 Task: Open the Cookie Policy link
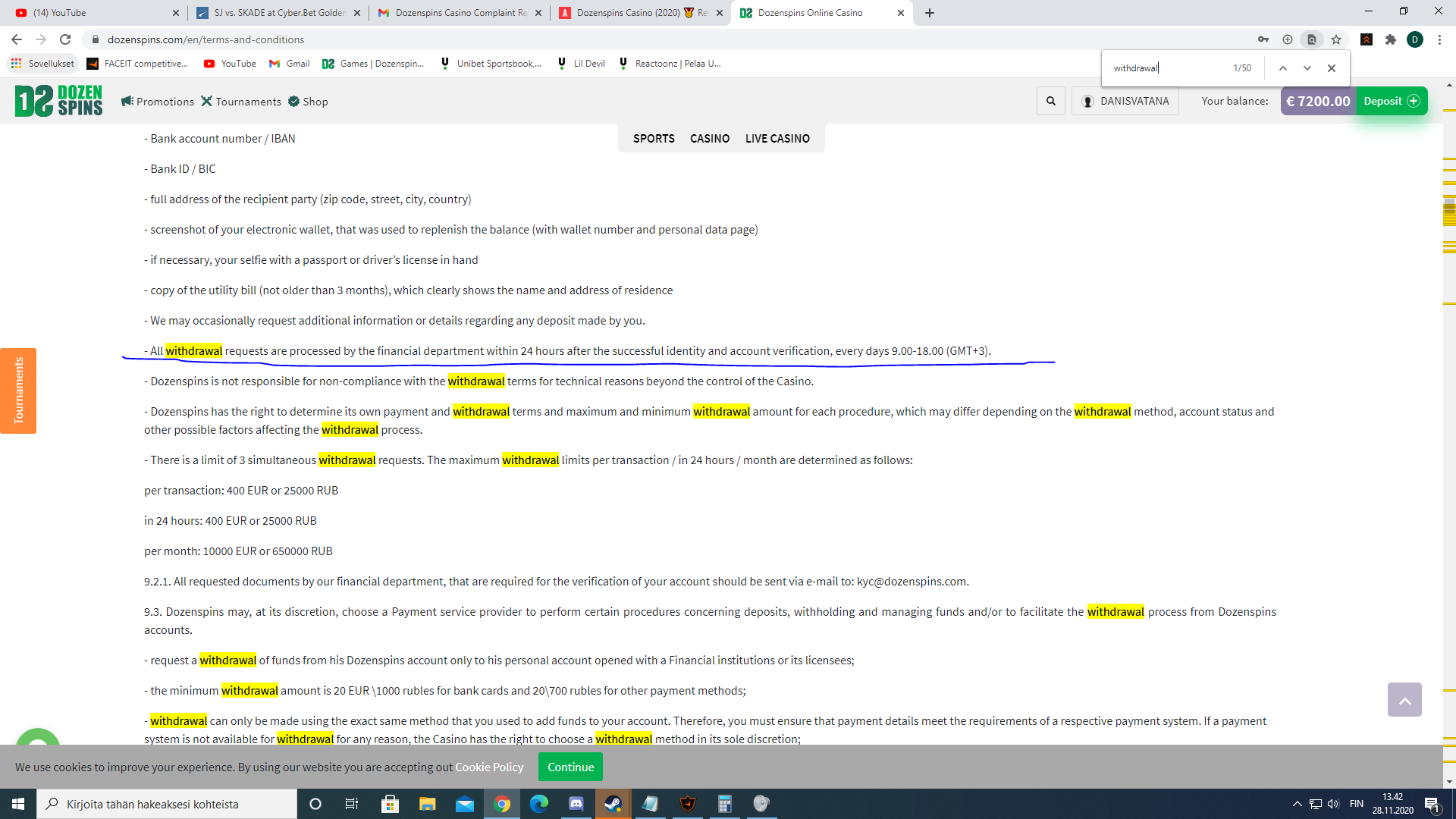point(489,767)
